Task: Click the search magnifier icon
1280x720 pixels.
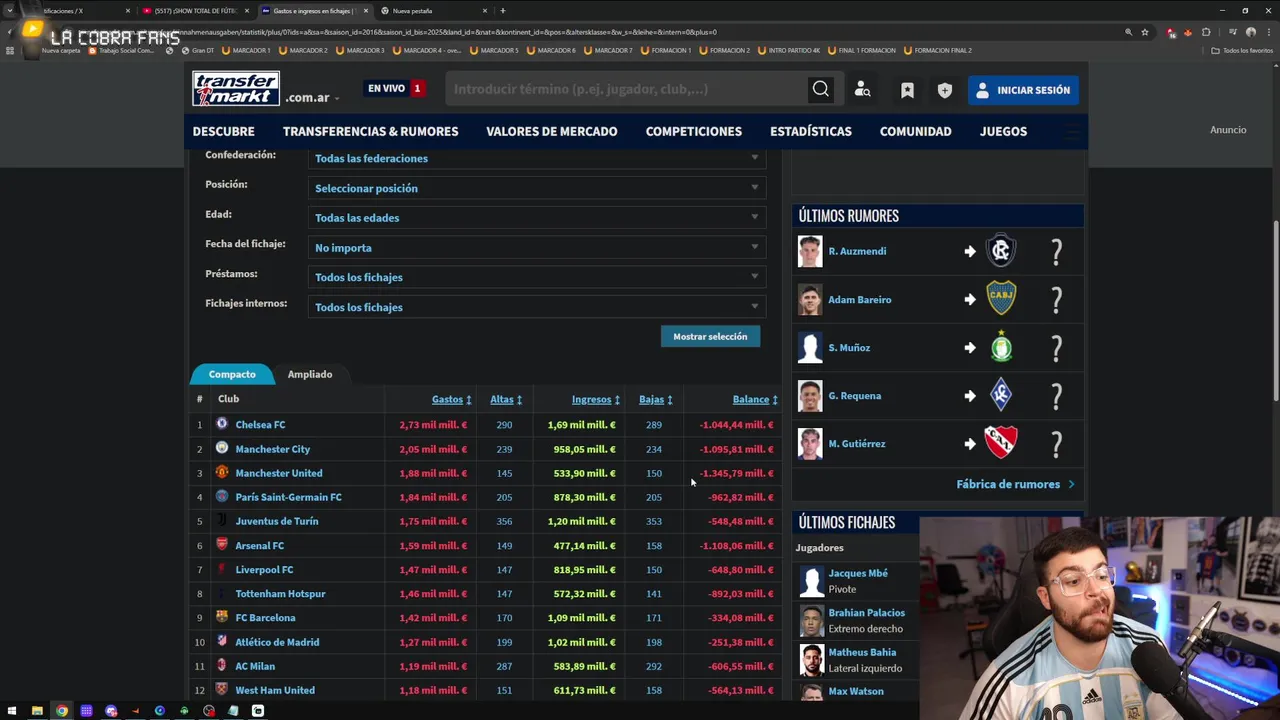Action: [x=820, y=89]
